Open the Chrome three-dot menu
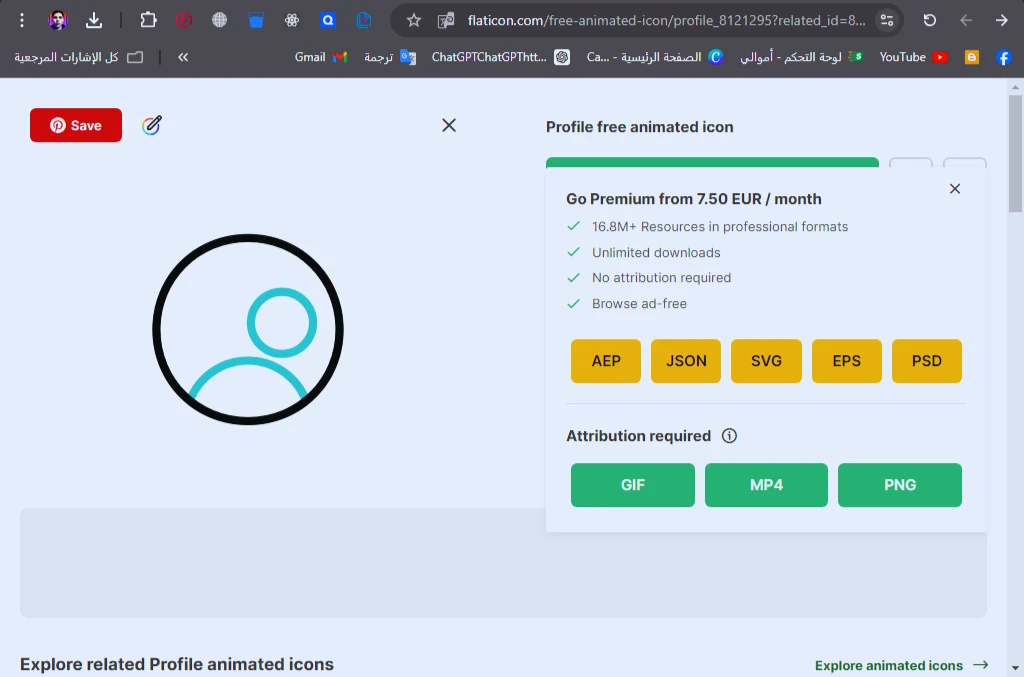Screen dimensions: 1024x677 point(22,20)
